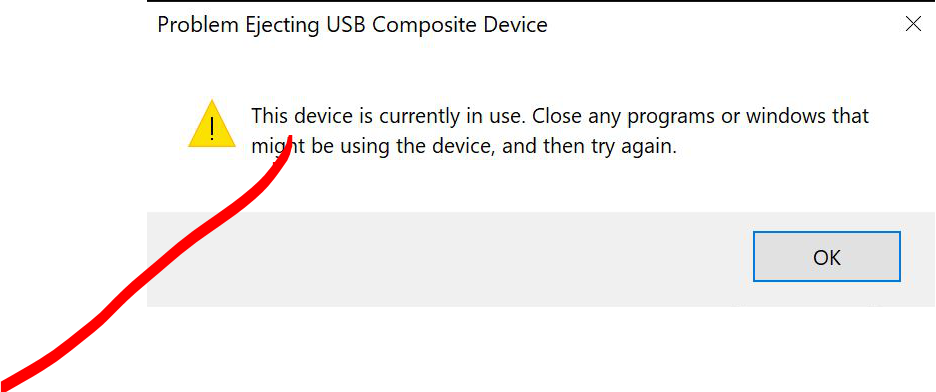Click the red line's lower-left end
936x392 pixels.
(x=7, y=383)
